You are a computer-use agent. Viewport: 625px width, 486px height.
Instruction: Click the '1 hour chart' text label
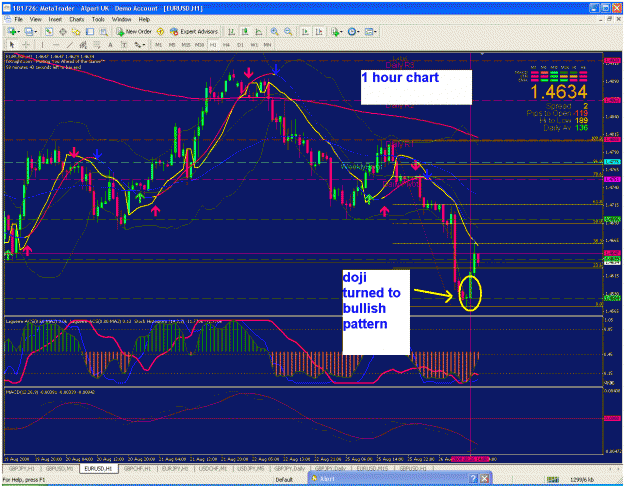click(x=400, y=77)
